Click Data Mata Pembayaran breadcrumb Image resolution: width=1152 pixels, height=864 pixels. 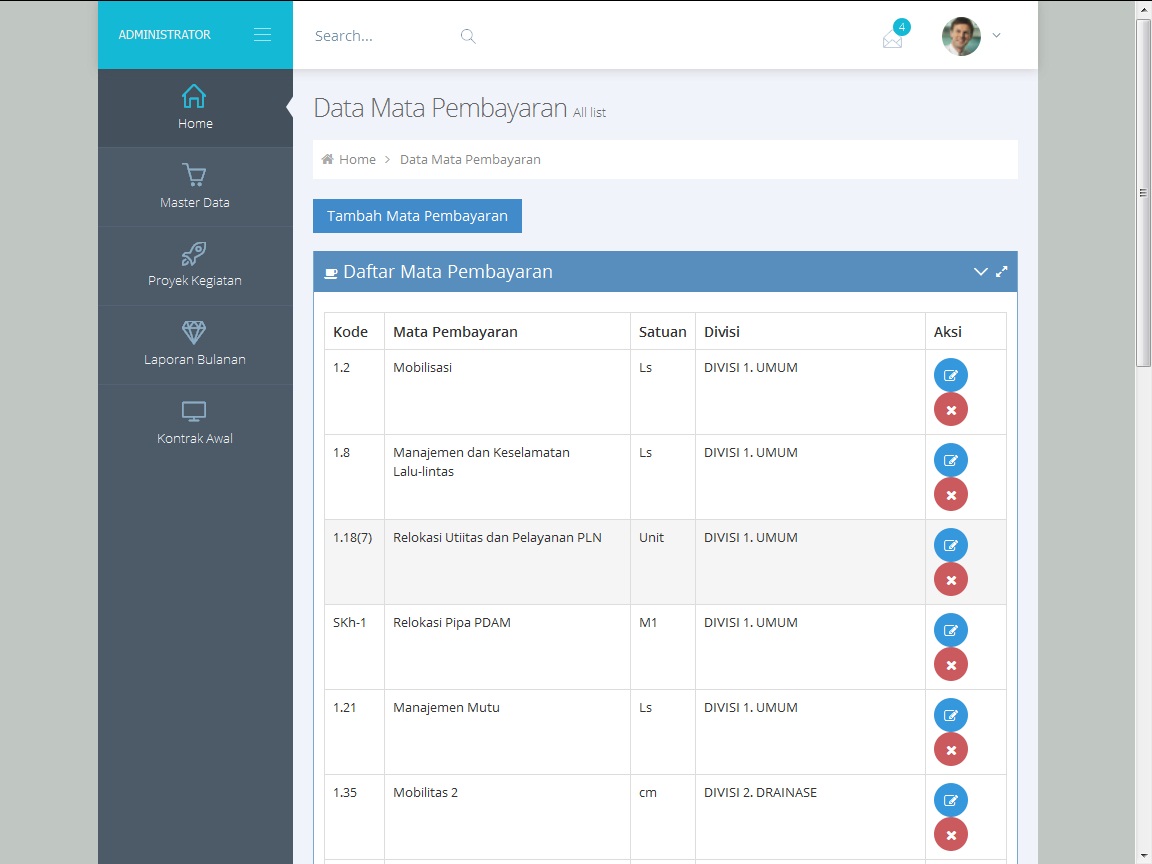[x=470, y=159]
